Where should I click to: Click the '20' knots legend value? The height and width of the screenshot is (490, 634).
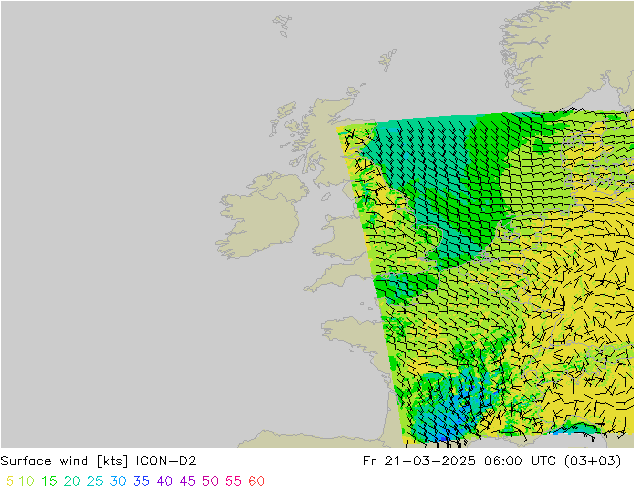72,481
